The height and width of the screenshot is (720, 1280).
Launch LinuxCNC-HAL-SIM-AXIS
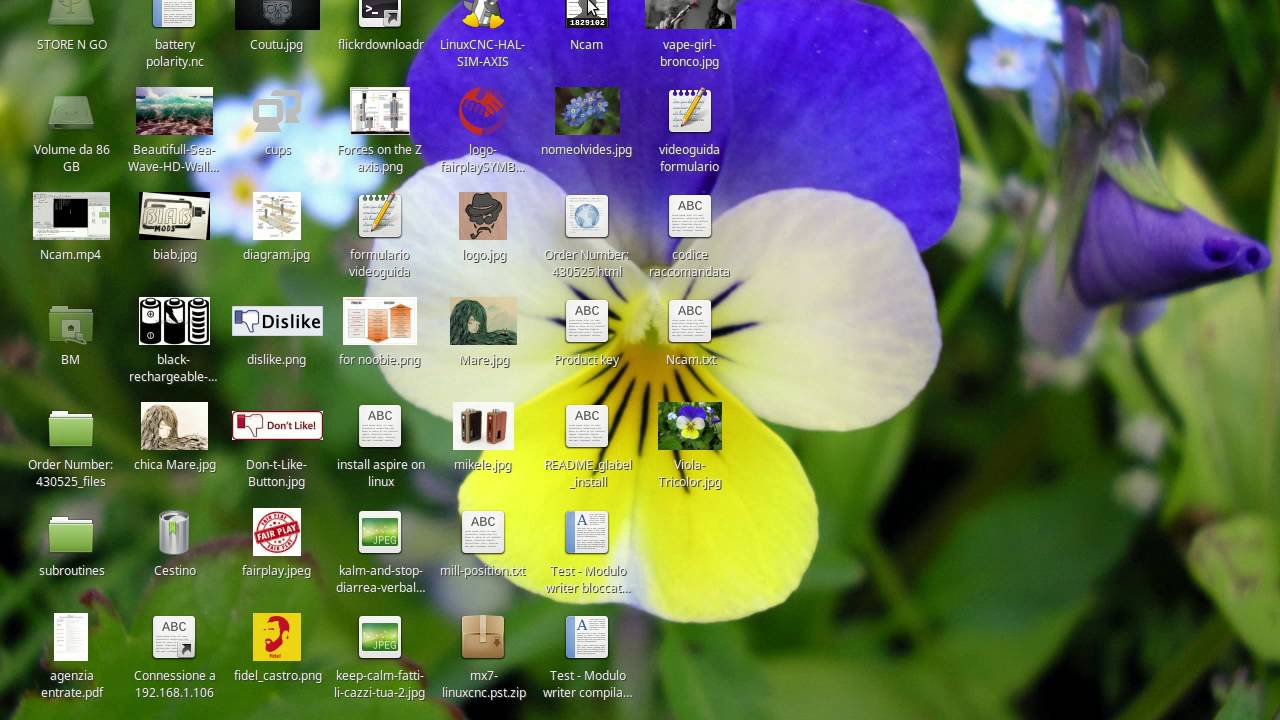(483, 14)
